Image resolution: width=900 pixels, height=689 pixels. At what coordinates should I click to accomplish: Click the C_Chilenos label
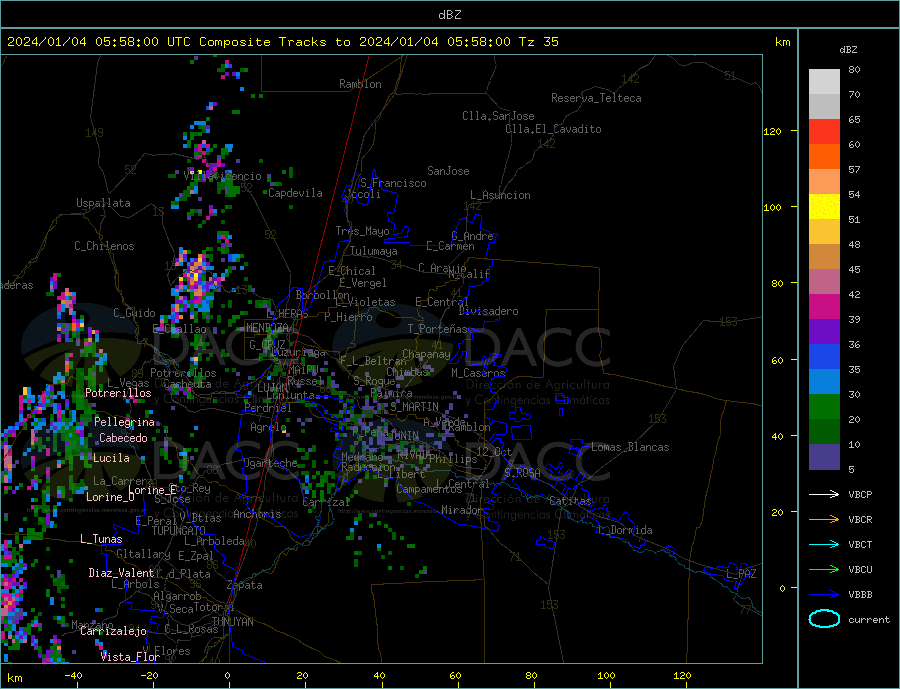click(104, 246)
